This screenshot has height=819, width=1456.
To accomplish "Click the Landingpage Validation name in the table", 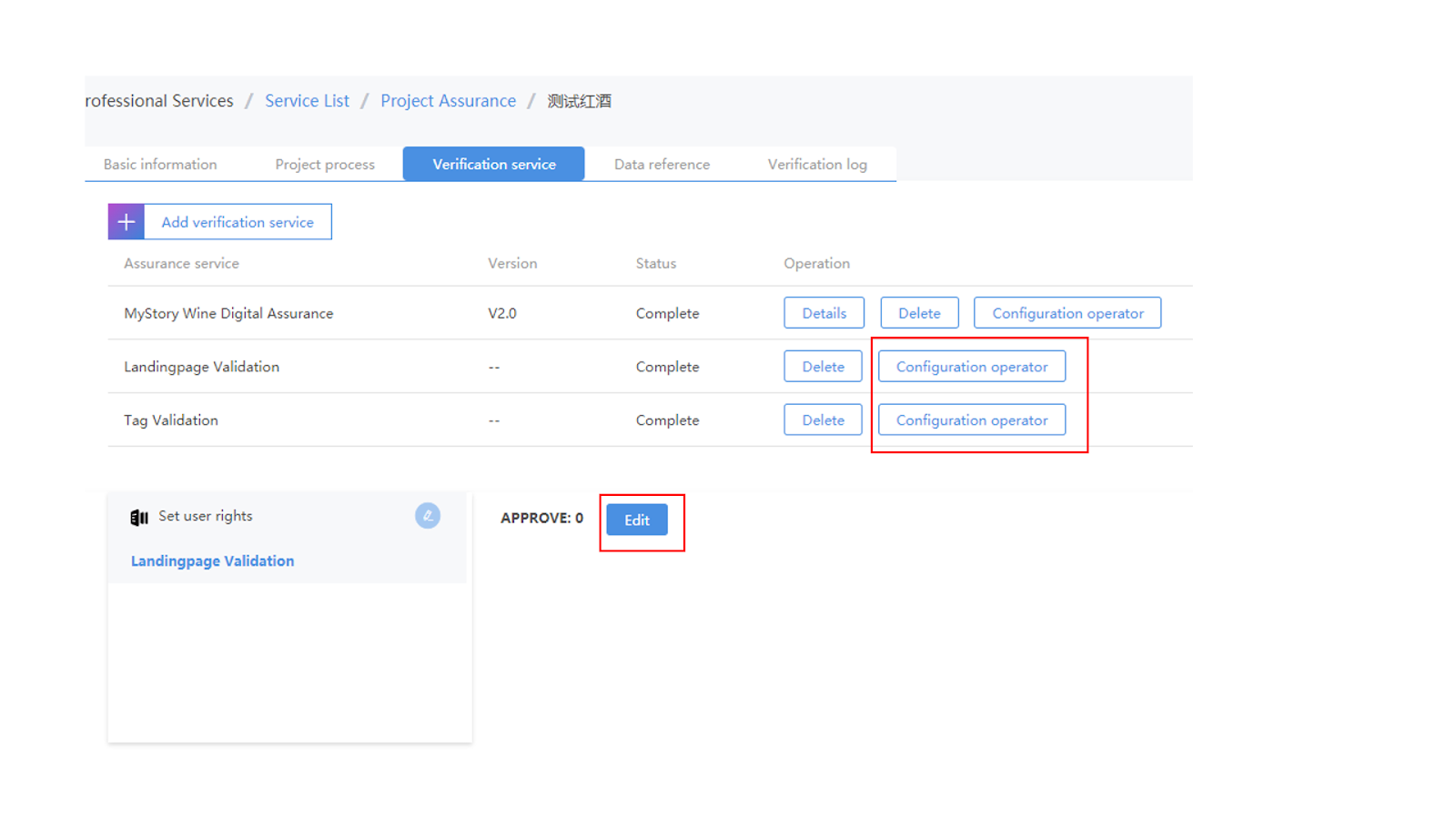I will 201,367.
